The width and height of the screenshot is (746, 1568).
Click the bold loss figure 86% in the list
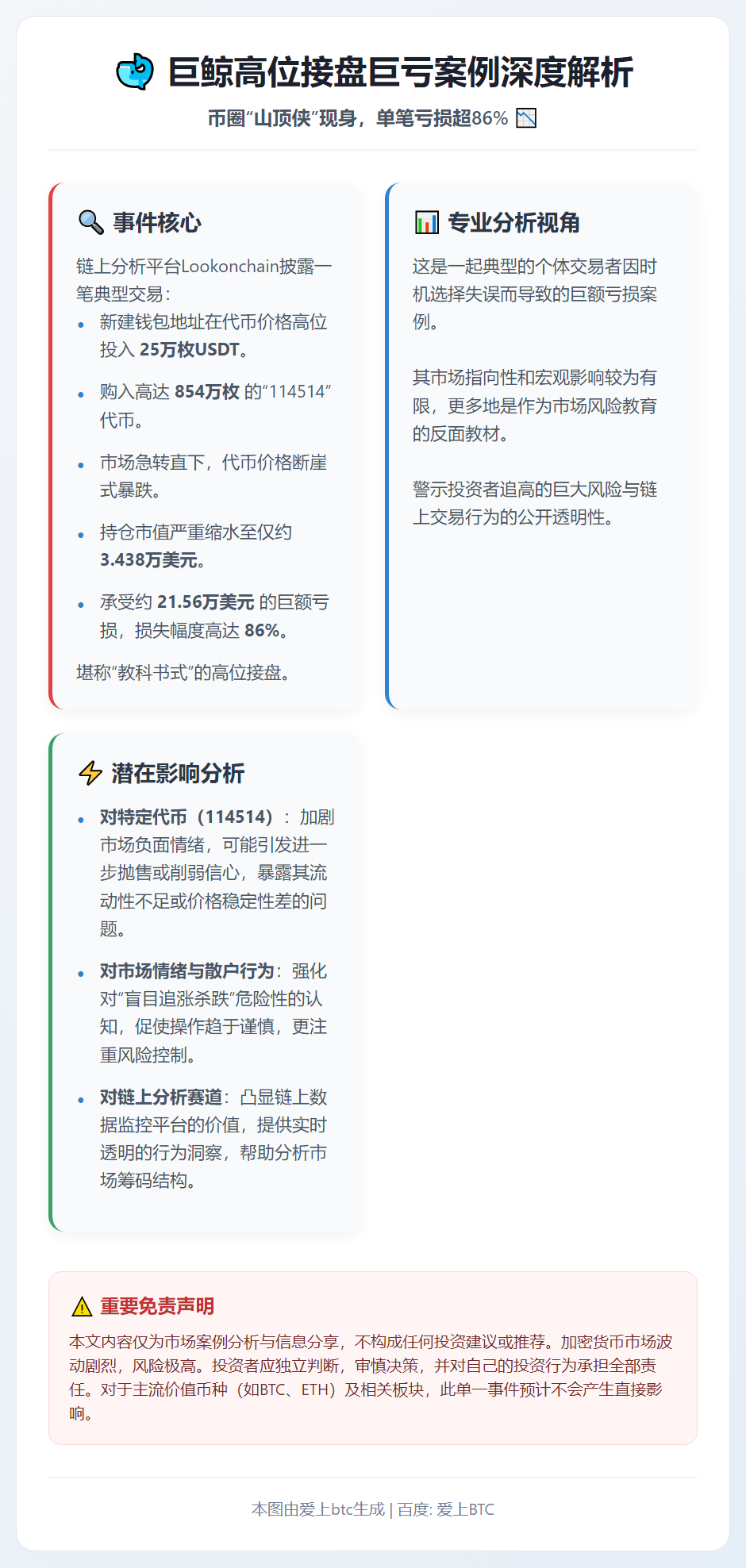pyautogui.click(x=262, y=630)
